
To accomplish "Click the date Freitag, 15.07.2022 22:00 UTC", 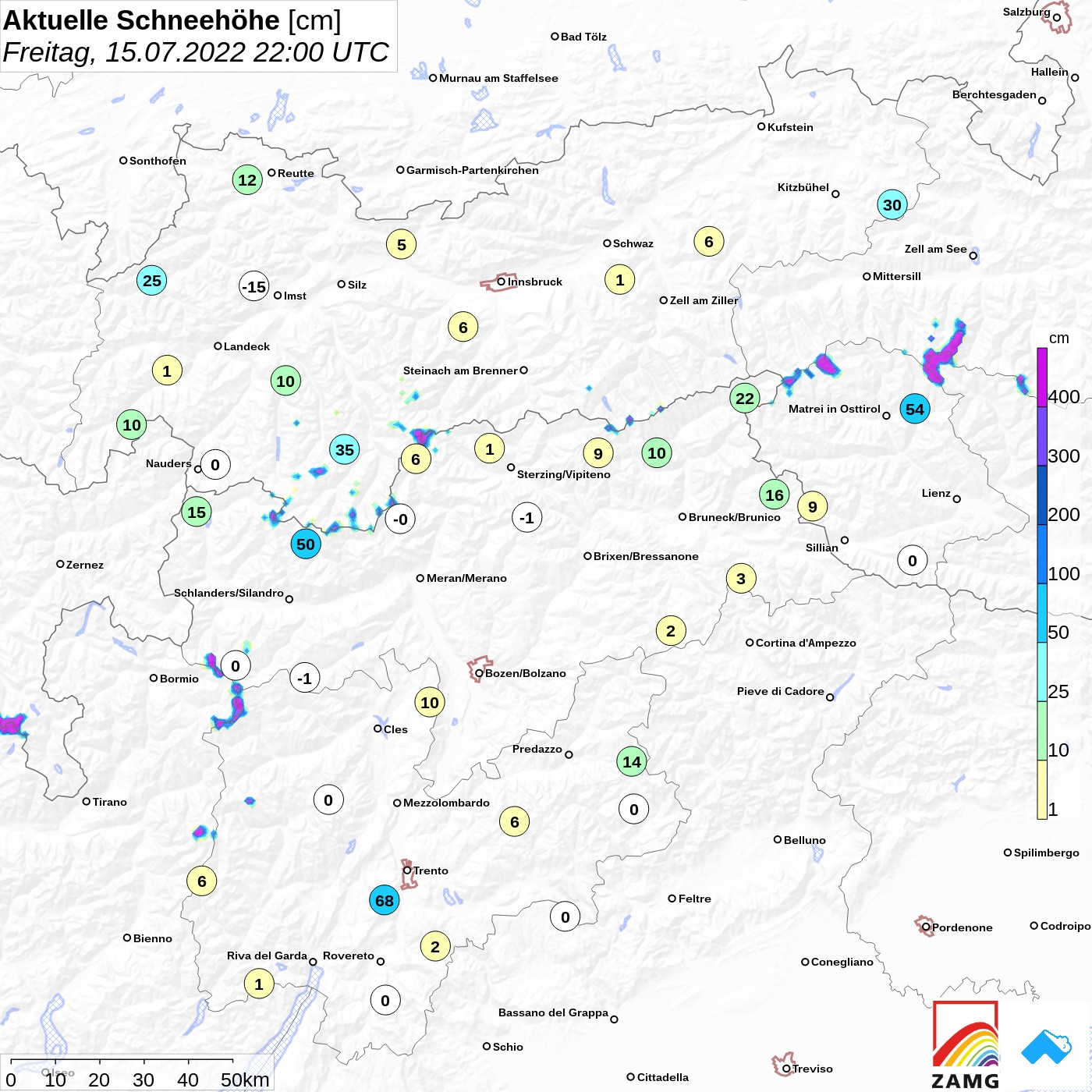I will 196,52.
